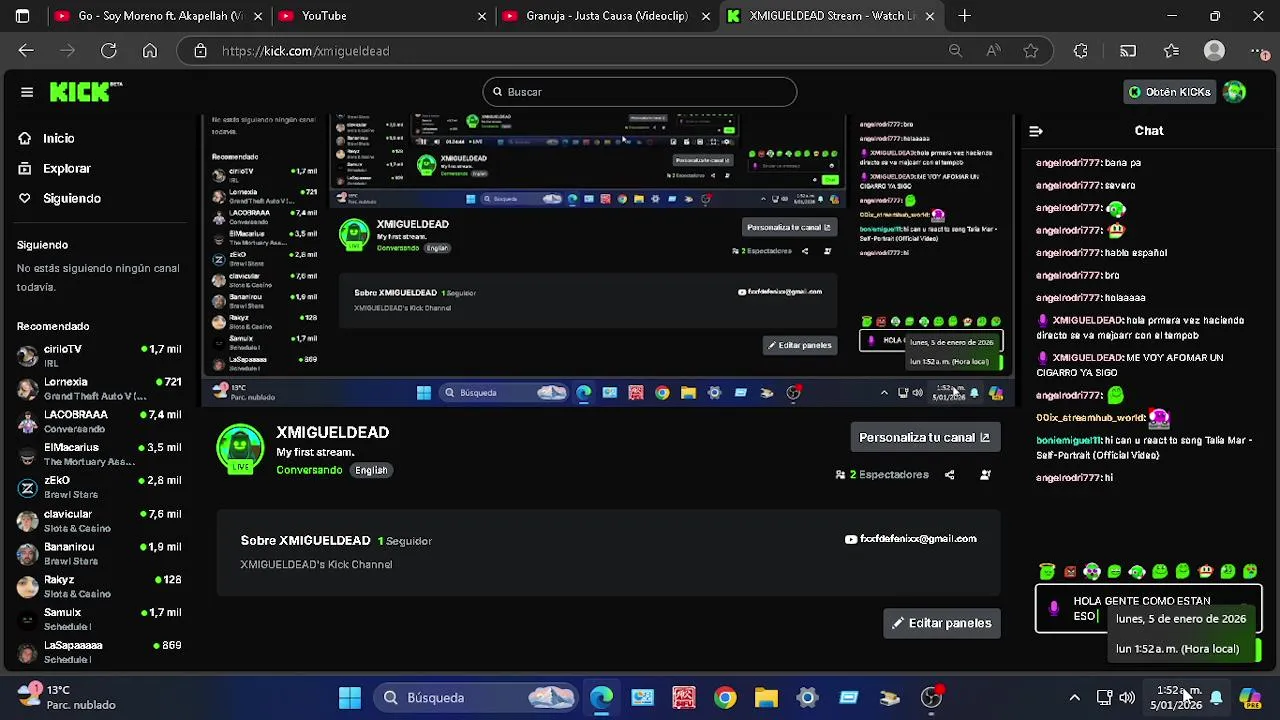1280x720 pixels.
Task: Open recommended channel ElMacarius
Action: pyautogui.click(x=99, y=455)
